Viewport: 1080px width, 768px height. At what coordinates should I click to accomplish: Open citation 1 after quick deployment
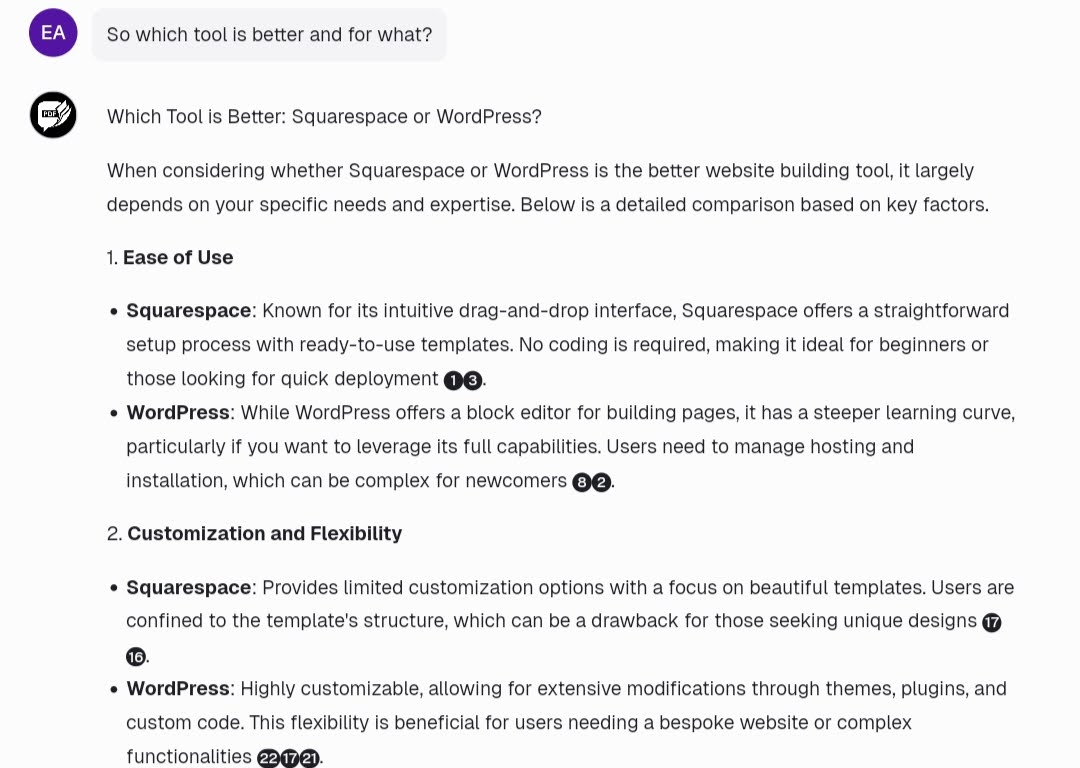[453, 380]
